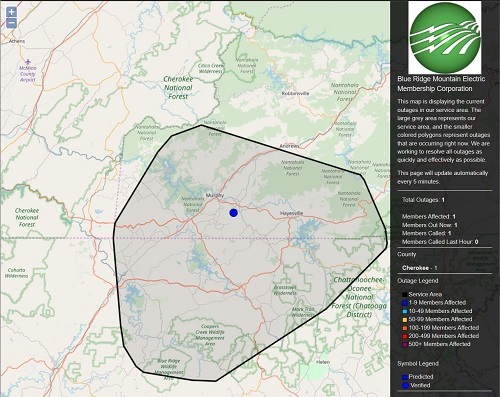
Task: Click the 10-49 Members Affected cyan swatch
Action: (404, 311)
